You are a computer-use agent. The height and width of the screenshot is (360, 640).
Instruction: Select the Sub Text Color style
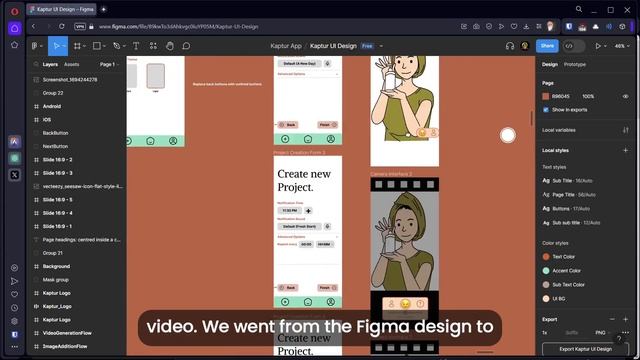[x=563, y=284]
